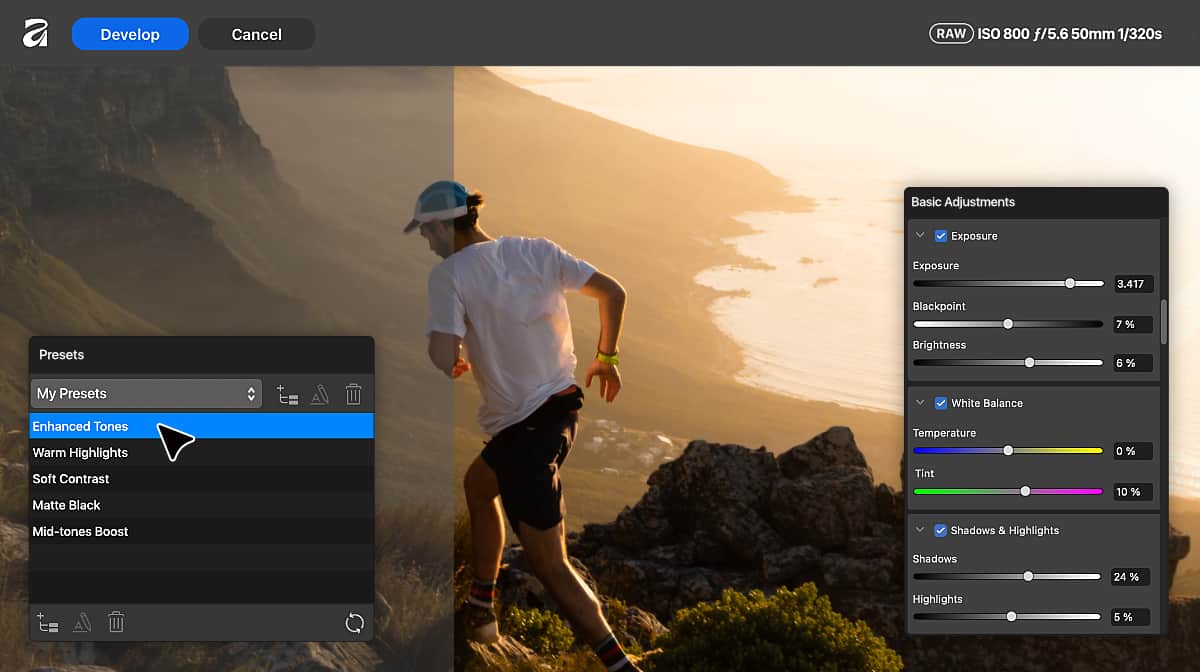Click the RAW badge in top bar
This screenshot has width=1200, height=672.
951,33
